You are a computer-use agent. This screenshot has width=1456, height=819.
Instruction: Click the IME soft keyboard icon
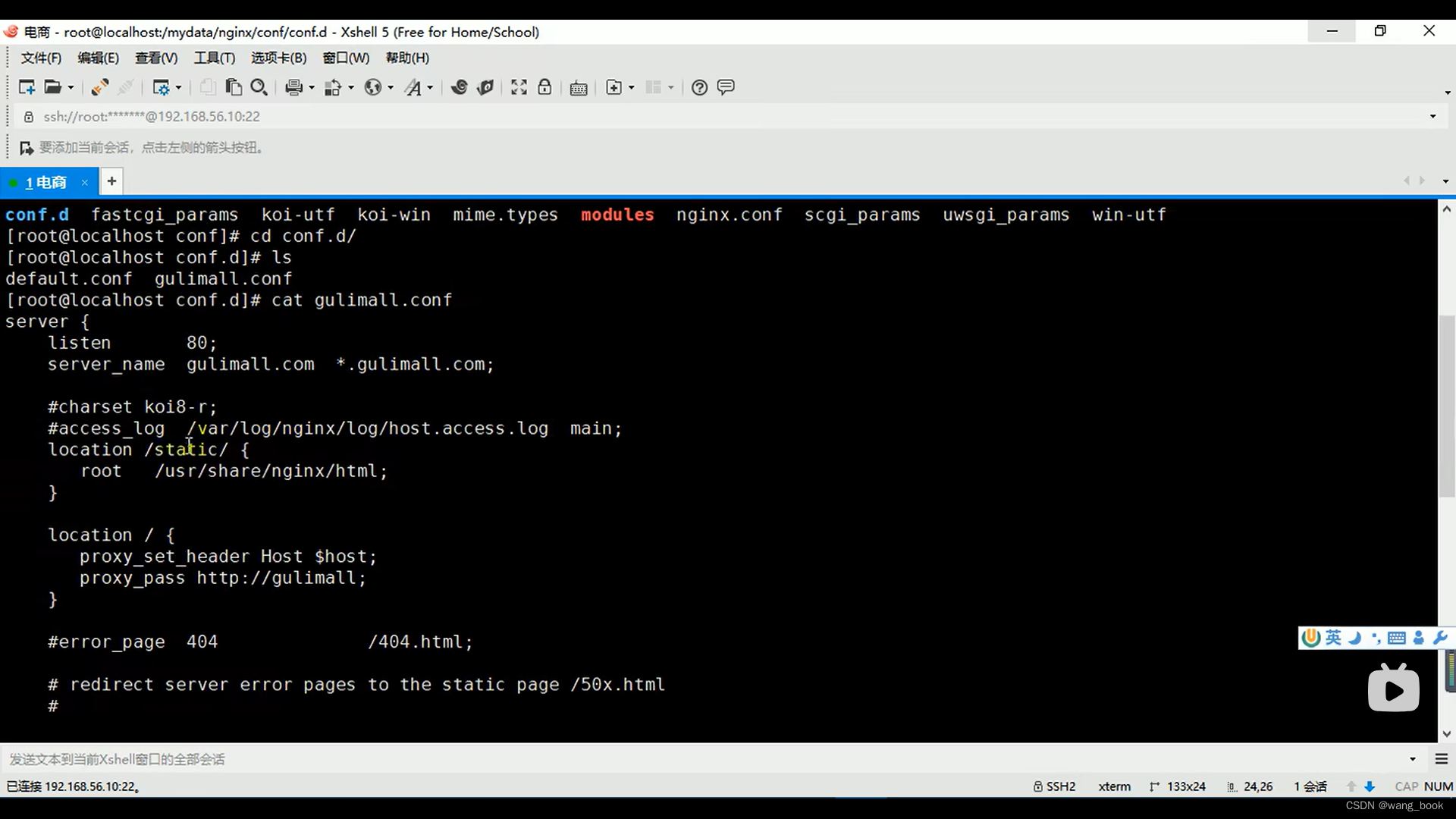pos(1397,639)
